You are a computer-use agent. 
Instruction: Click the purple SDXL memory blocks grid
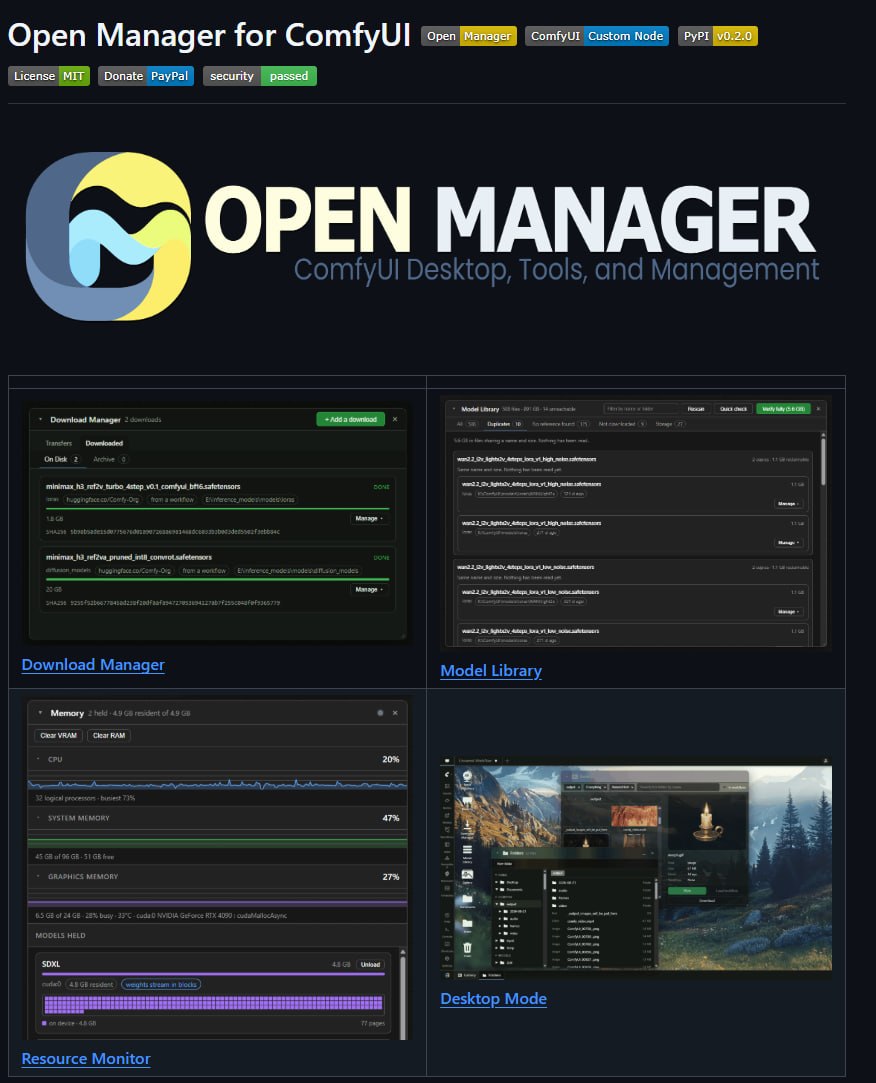213,1004
